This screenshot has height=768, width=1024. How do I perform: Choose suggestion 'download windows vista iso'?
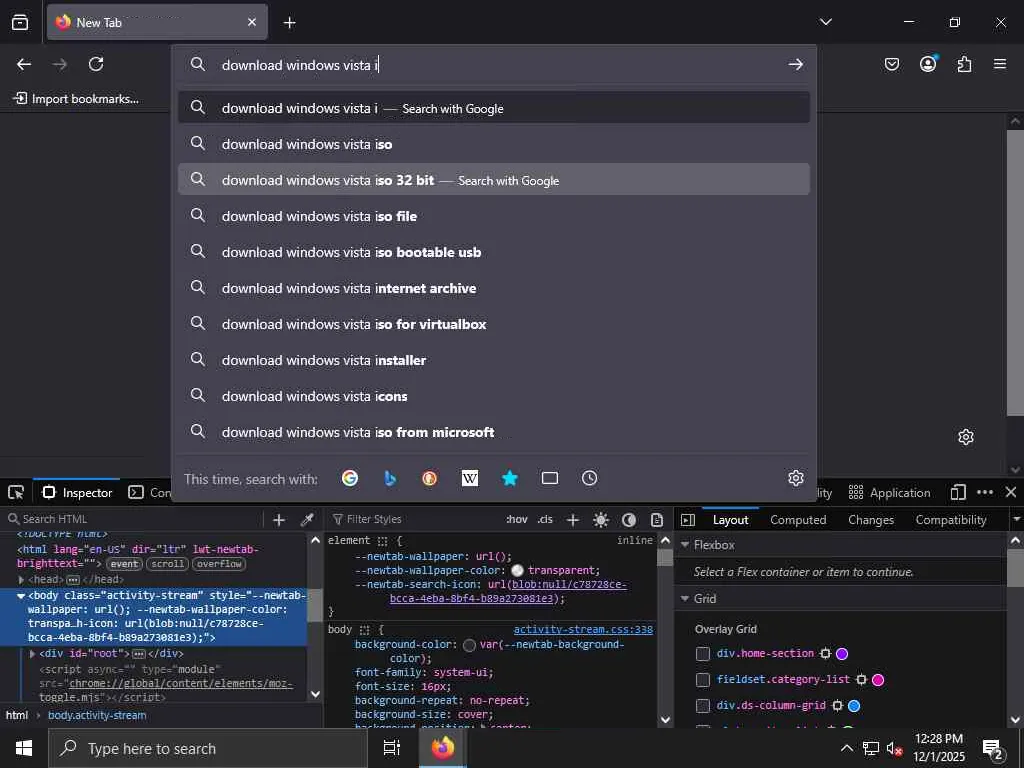(x=494, y=144)
